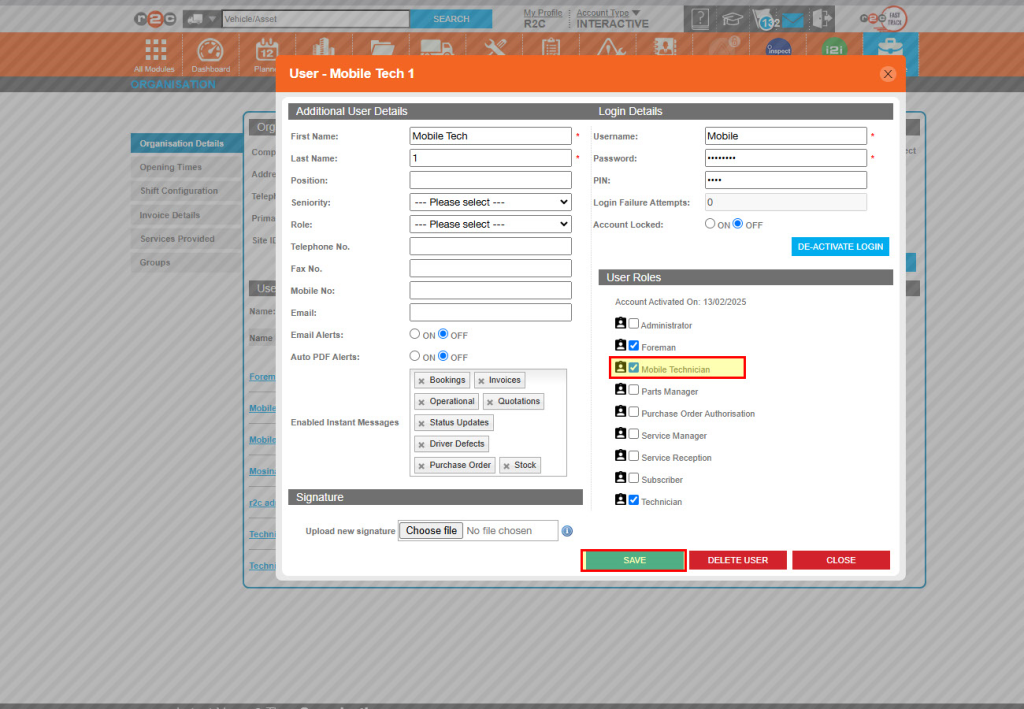Viewport: 1024px width, 709px height.
Task: Open the All Modules grid icon
Action: pyautogui.click(x=153, y=46)
